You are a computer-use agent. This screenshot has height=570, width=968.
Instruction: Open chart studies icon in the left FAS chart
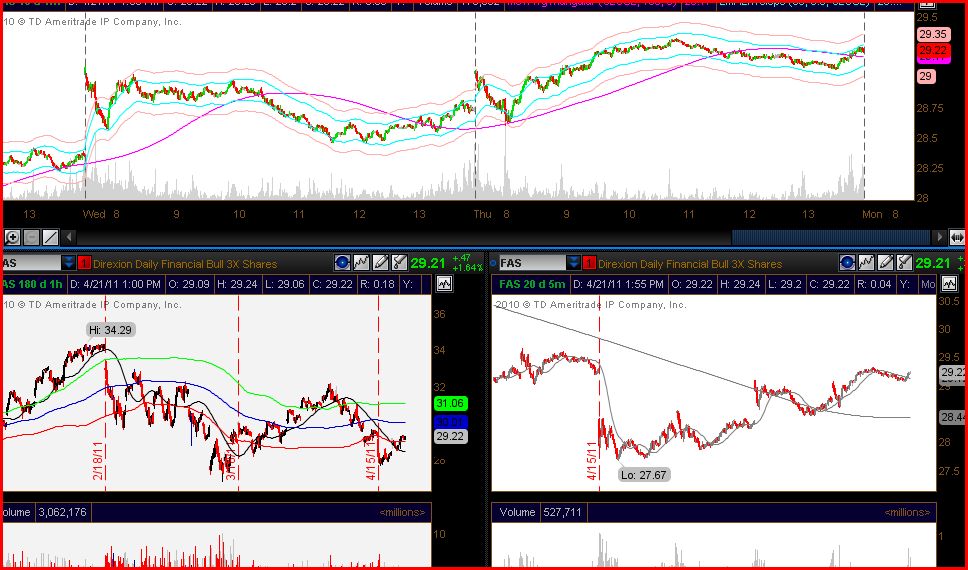pos(361,263)
